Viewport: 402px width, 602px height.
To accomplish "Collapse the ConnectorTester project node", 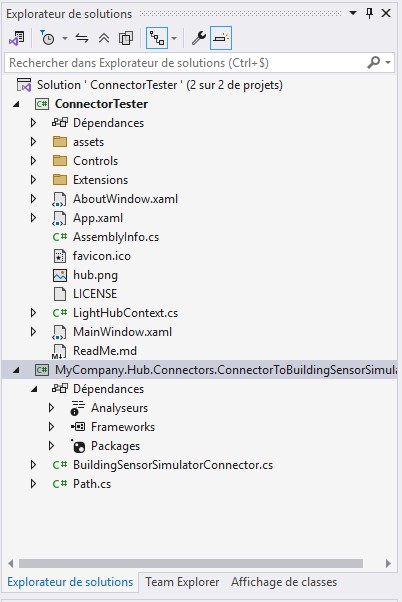I will pos(16,104).
